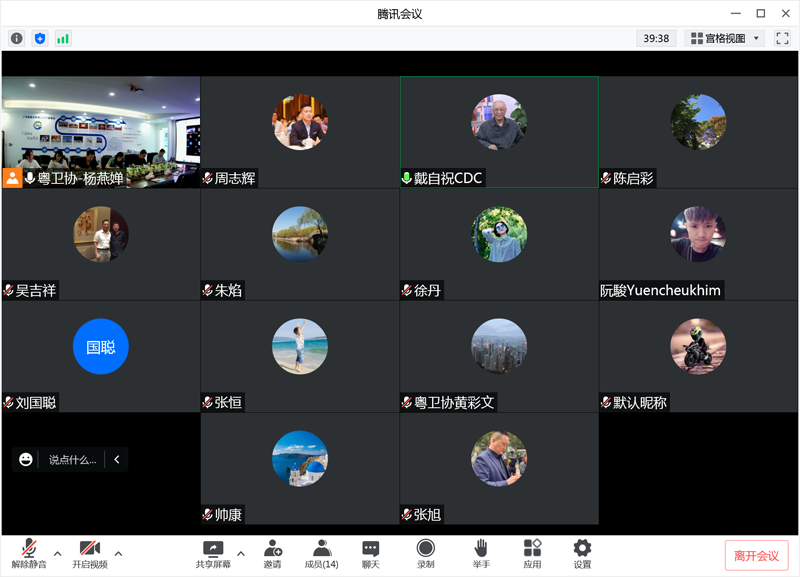Click muted mic icon beside 朱焰
800x577 pixels.
click(x=208, y=290)
